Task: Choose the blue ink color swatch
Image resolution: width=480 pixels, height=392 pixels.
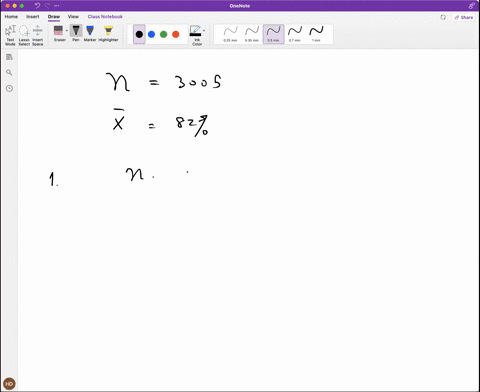Action: coord(151,34)
